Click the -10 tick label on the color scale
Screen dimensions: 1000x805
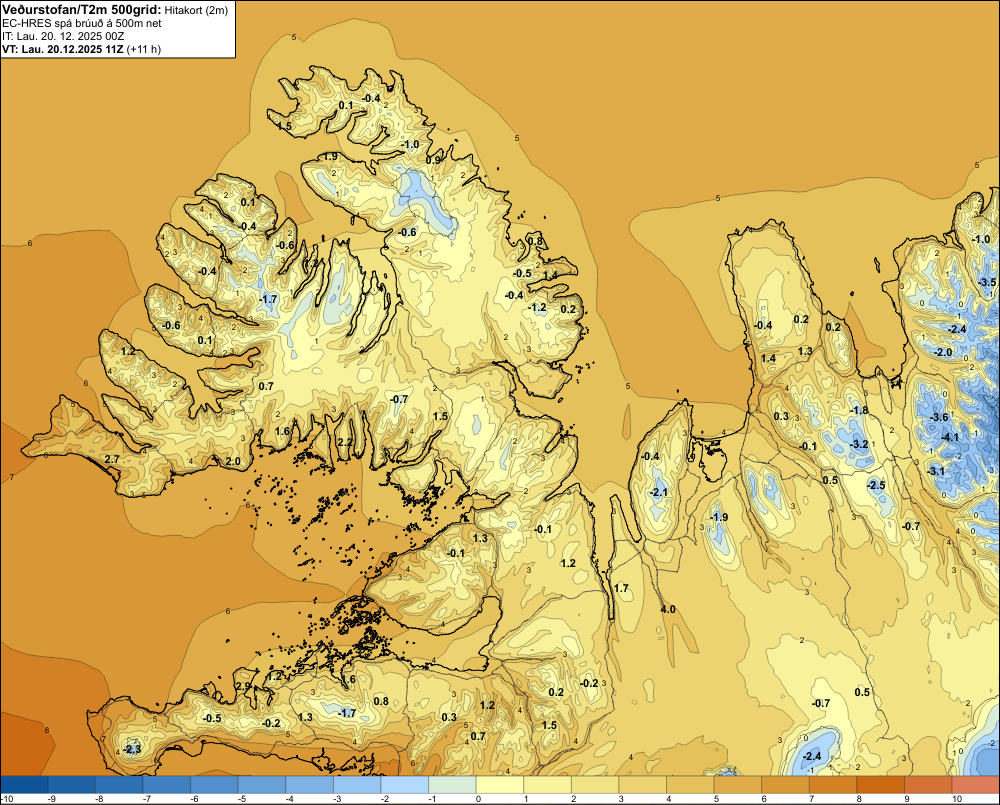click(8, 799)
